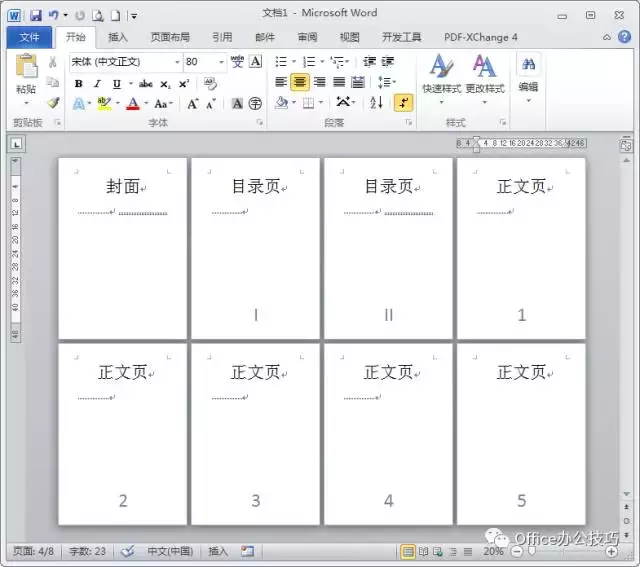Viewport: 640px width, 567px height.
Task: Apply the yellow text highlight color
Action: pos(104,104)
